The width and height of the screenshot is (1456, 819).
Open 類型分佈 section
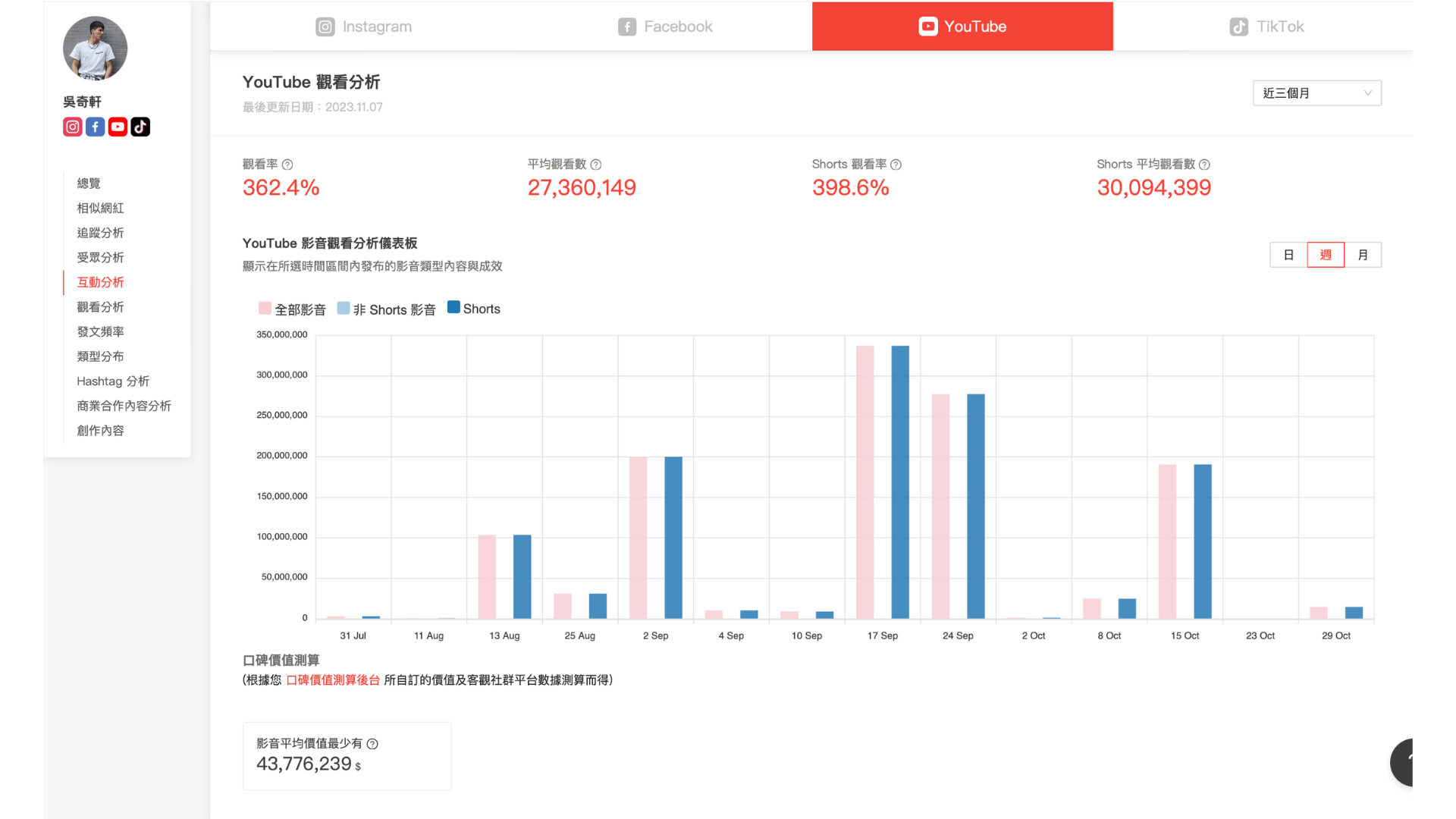(99, 356)
